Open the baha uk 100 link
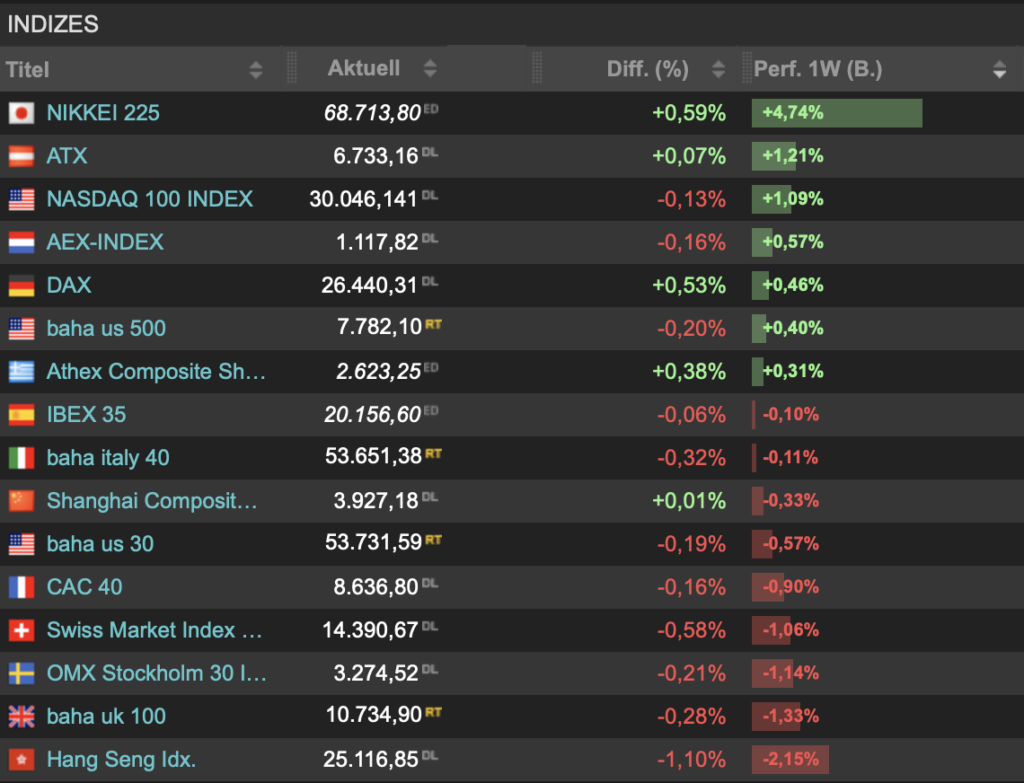Screen dimensions: 1024x783 click(x=106, y=716)
